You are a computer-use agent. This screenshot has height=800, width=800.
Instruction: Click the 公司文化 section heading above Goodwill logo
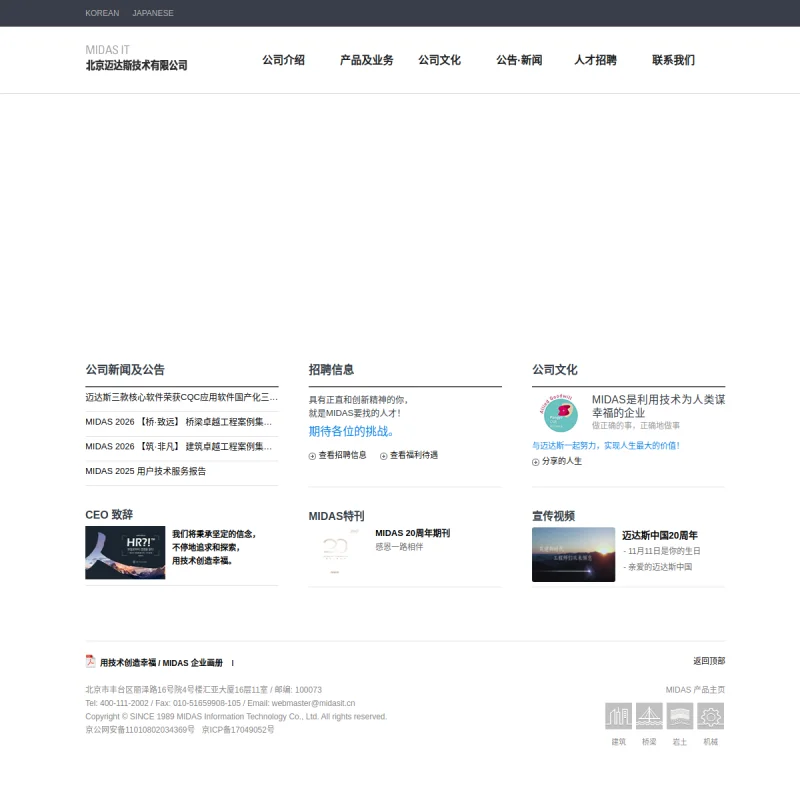[555, 370]
